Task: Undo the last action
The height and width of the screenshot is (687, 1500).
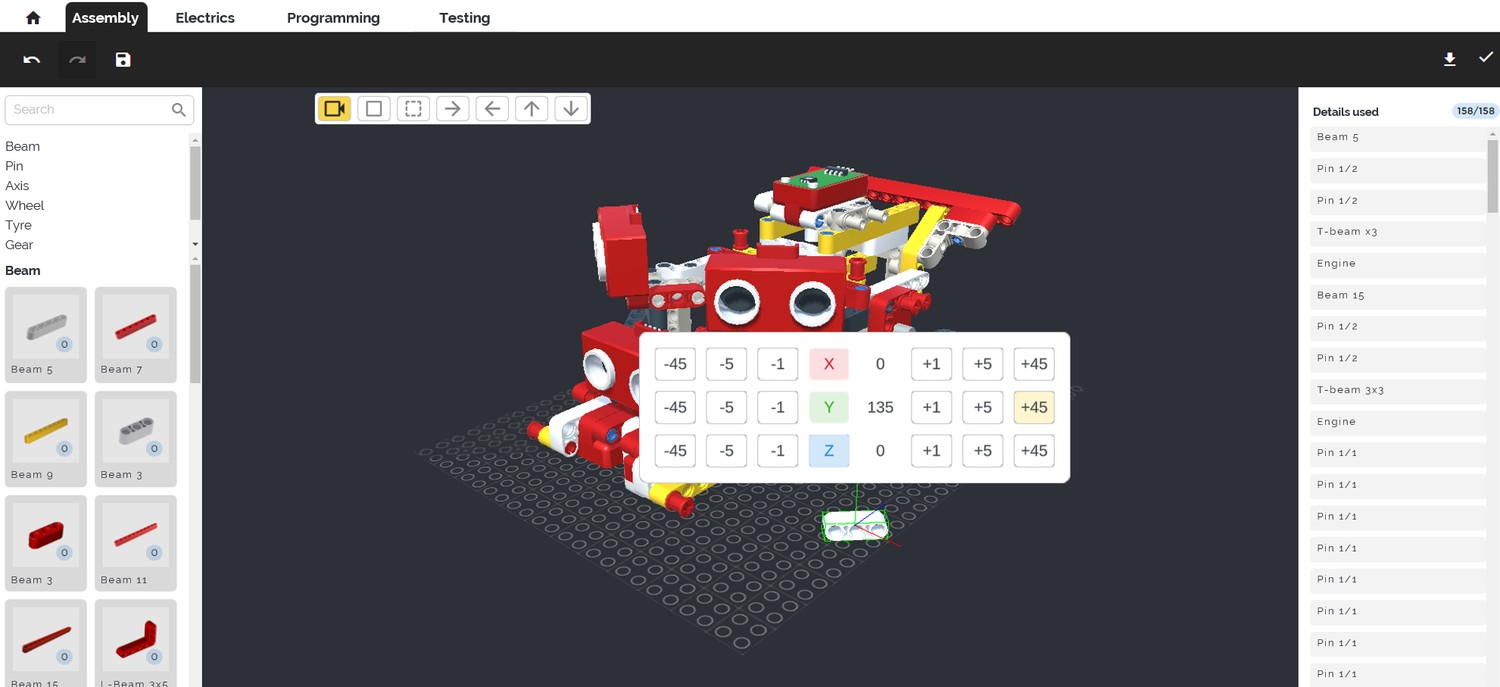Action: [x=32, y=60]
